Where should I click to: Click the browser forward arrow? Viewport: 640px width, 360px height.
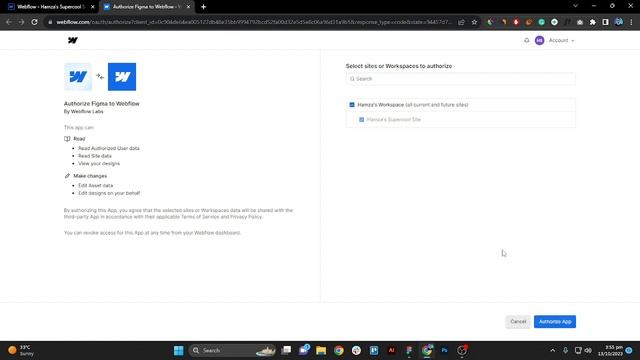click(x=21, y=22)
